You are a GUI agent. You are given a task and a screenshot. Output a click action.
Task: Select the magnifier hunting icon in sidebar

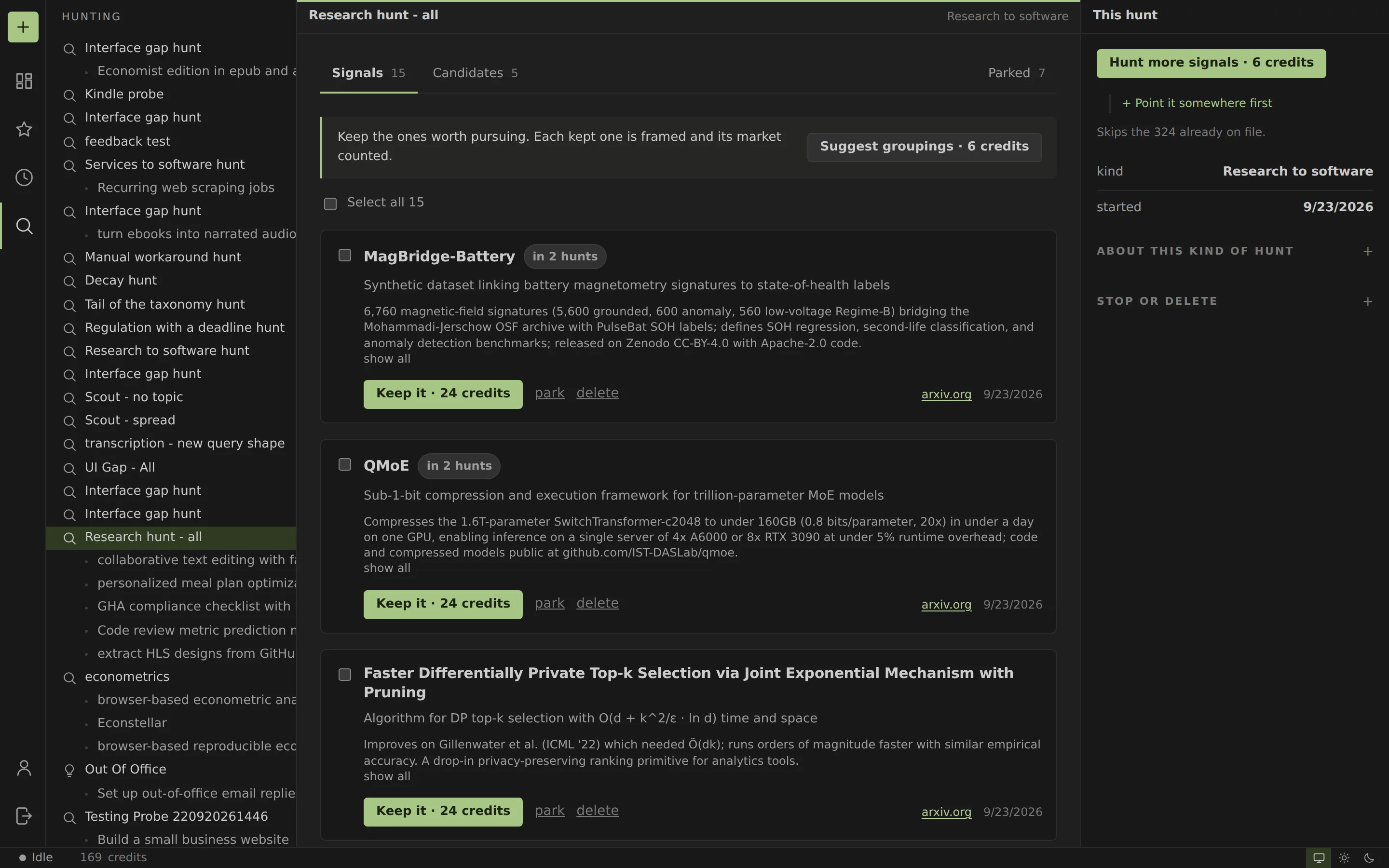(24, 226)
